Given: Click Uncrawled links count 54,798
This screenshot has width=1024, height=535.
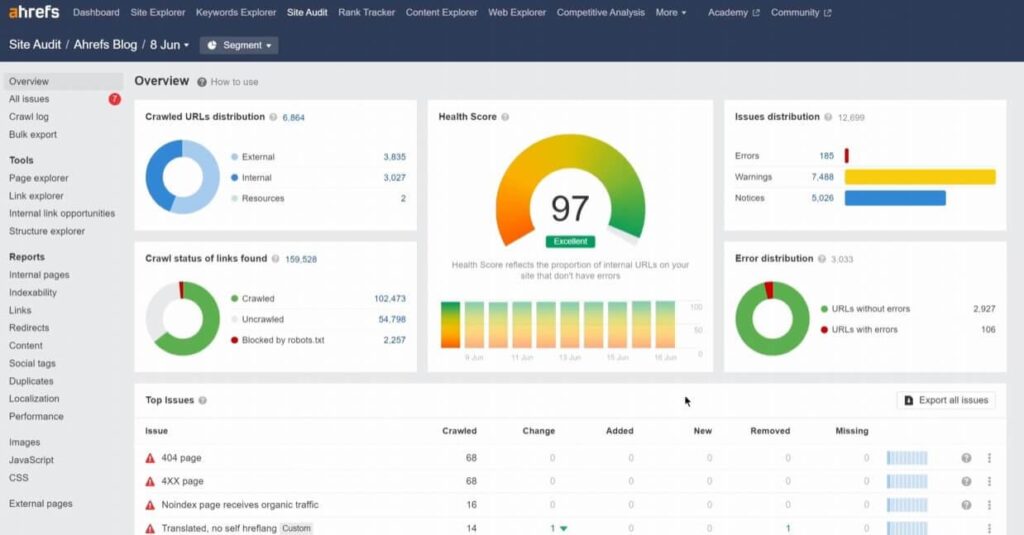Looking at the screenshot, I should point(392,319).
